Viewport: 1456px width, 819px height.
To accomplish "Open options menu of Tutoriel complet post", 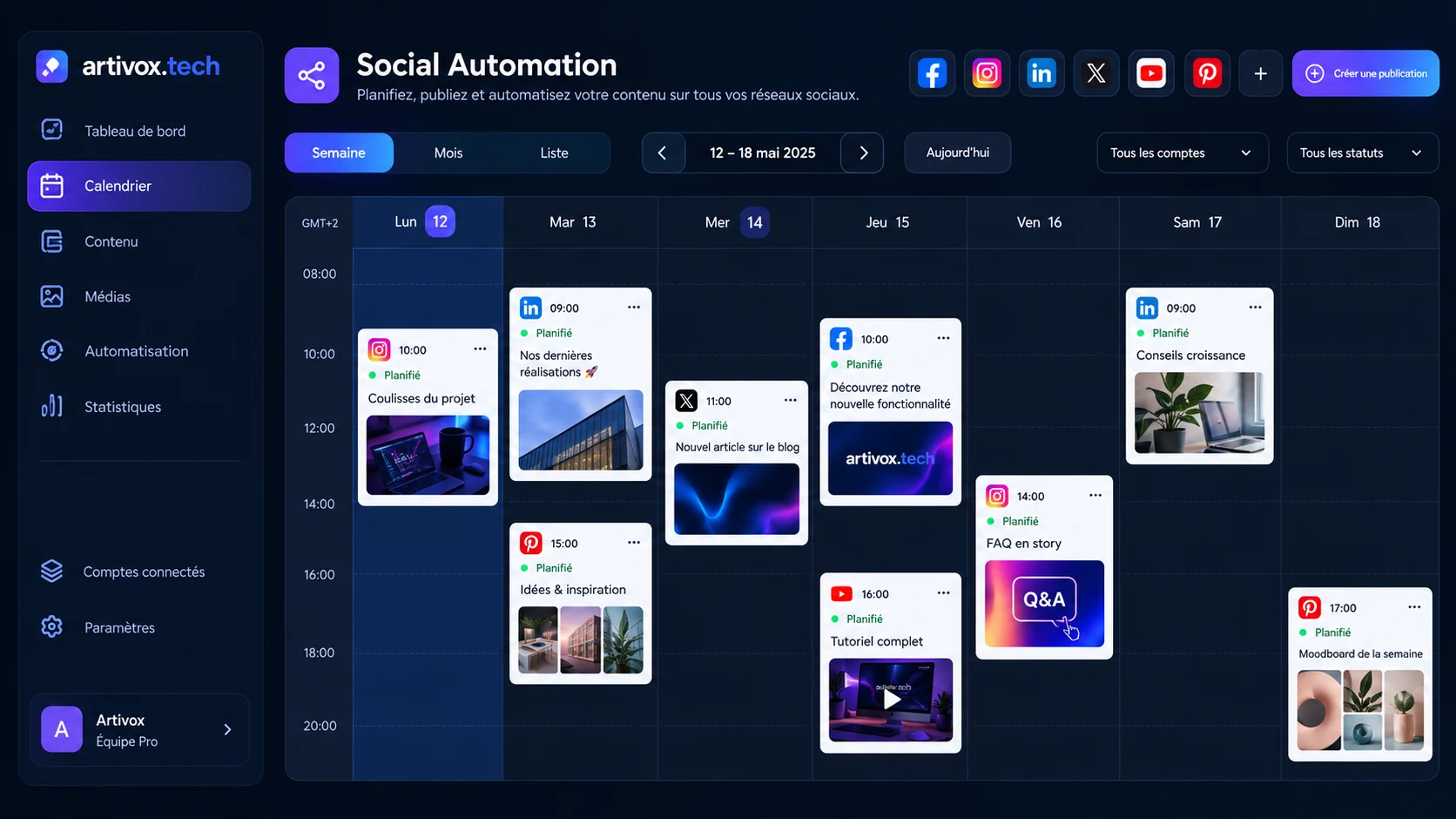I will pyautogui.click(x=943, y=592).
